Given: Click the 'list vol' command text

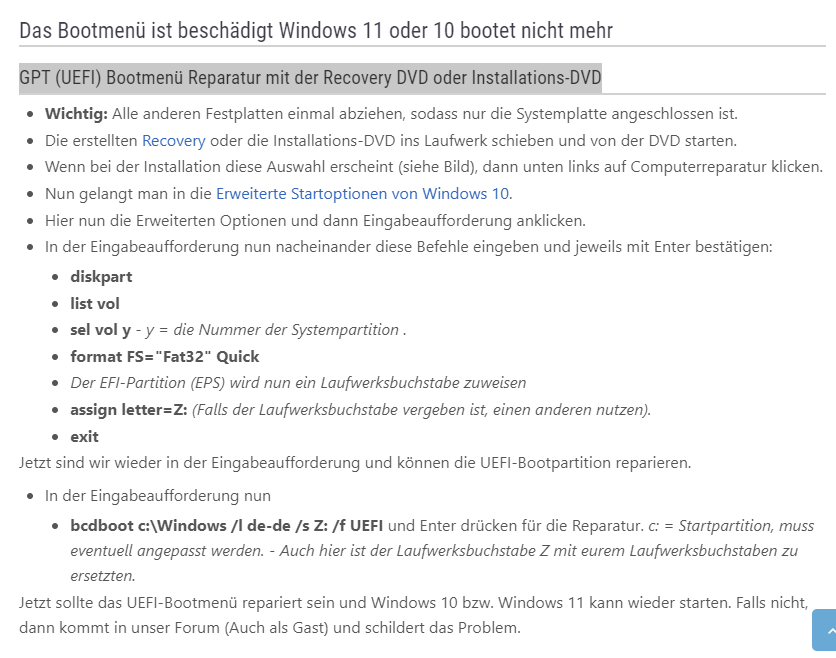Looking at the screenshot, I should click(95, 303).
